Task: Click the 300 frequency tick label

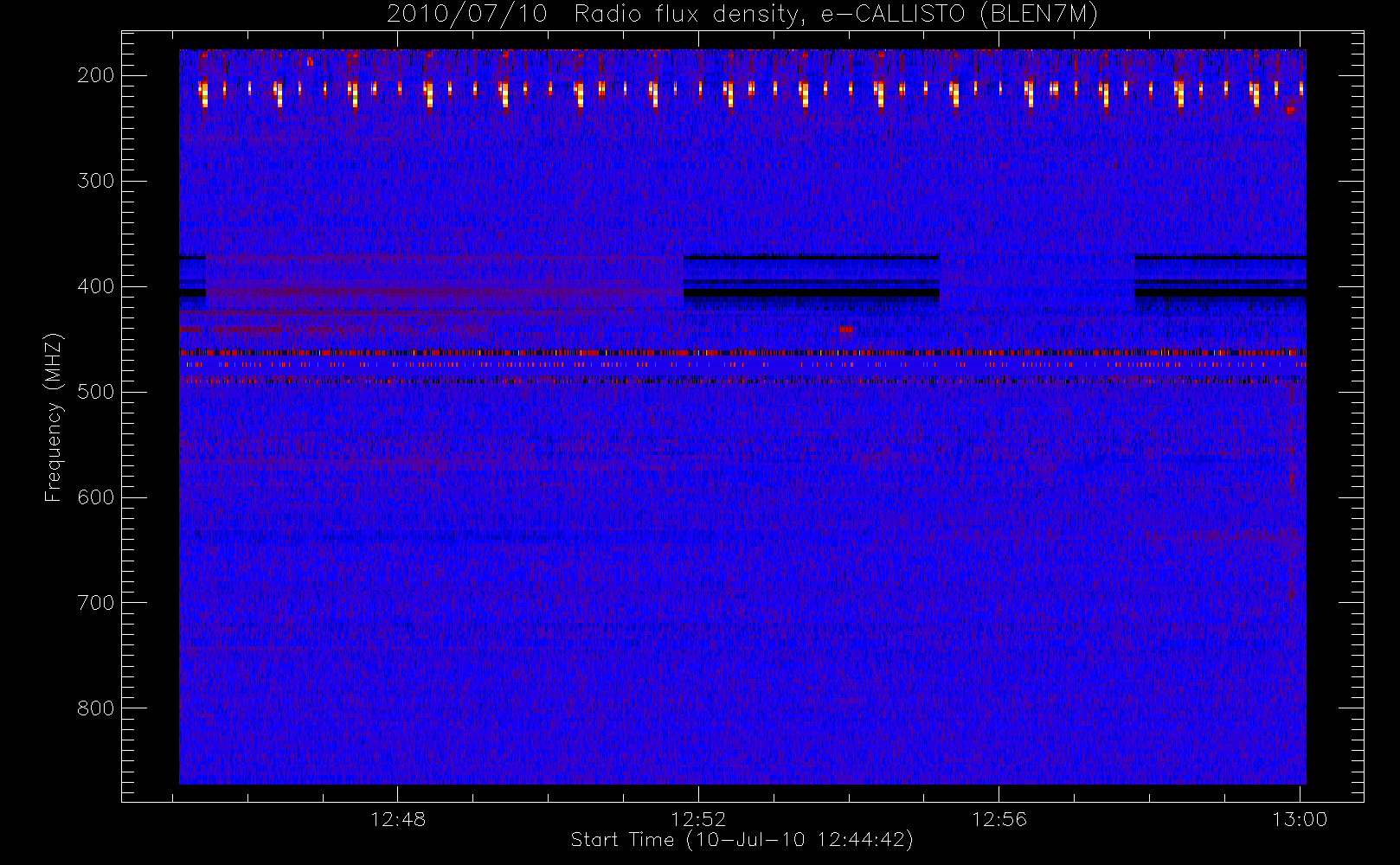Action: click(96, 181)
